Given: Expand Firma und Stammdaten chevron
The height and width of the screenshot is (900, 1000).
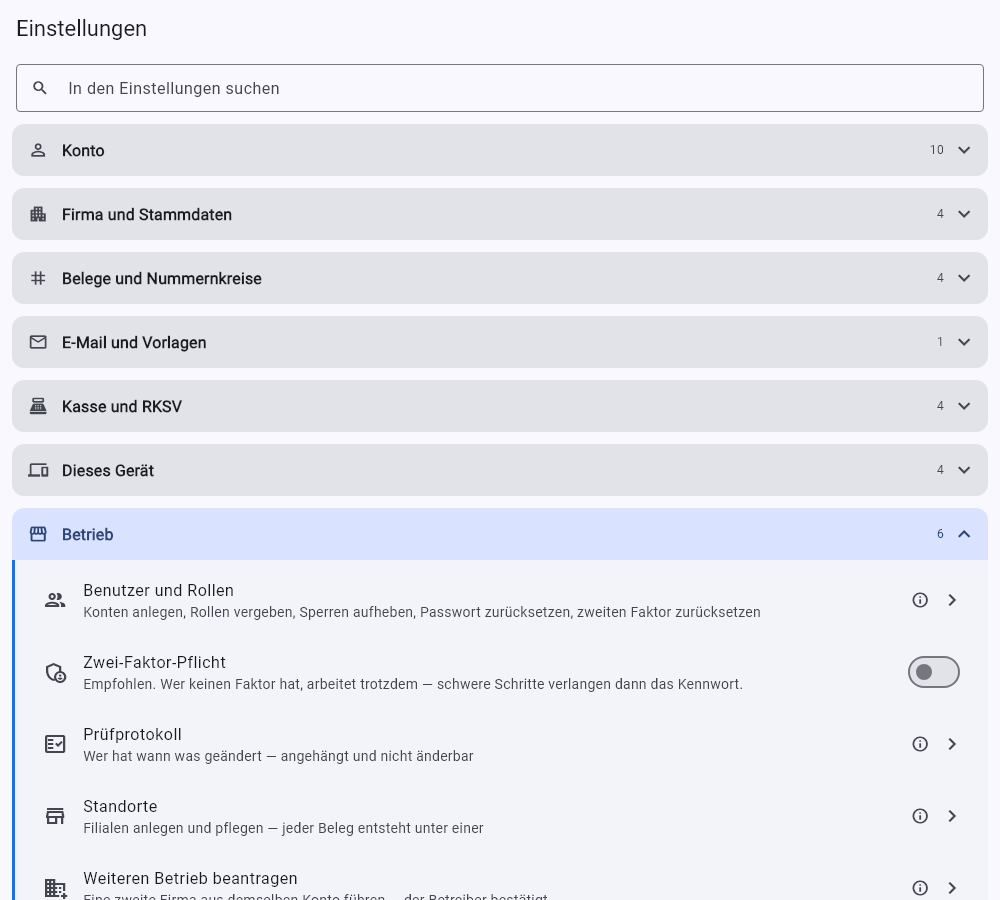Looking at the screenshot, I should click(x=964, y=214).
